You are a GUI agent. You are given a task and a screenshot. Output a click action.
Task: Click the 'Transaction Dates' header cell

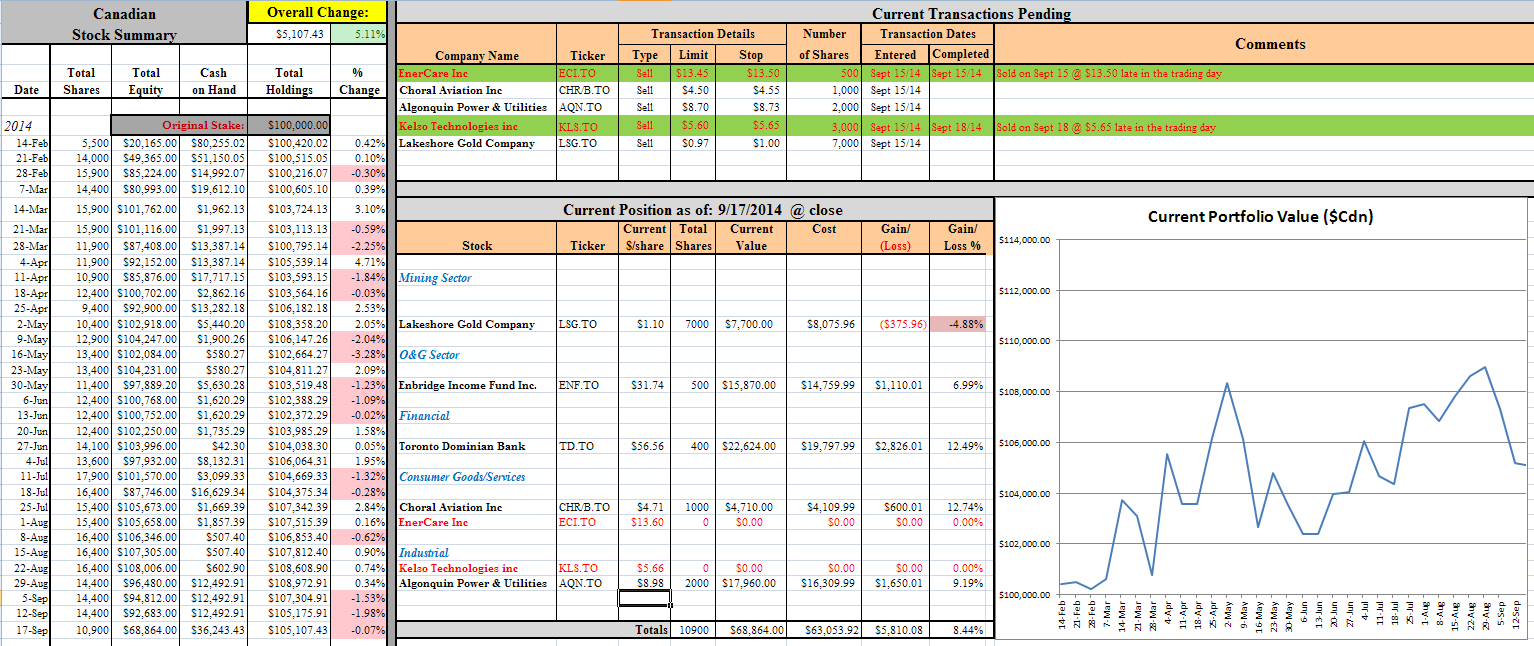pyautogui.click(x=928, y=34)
